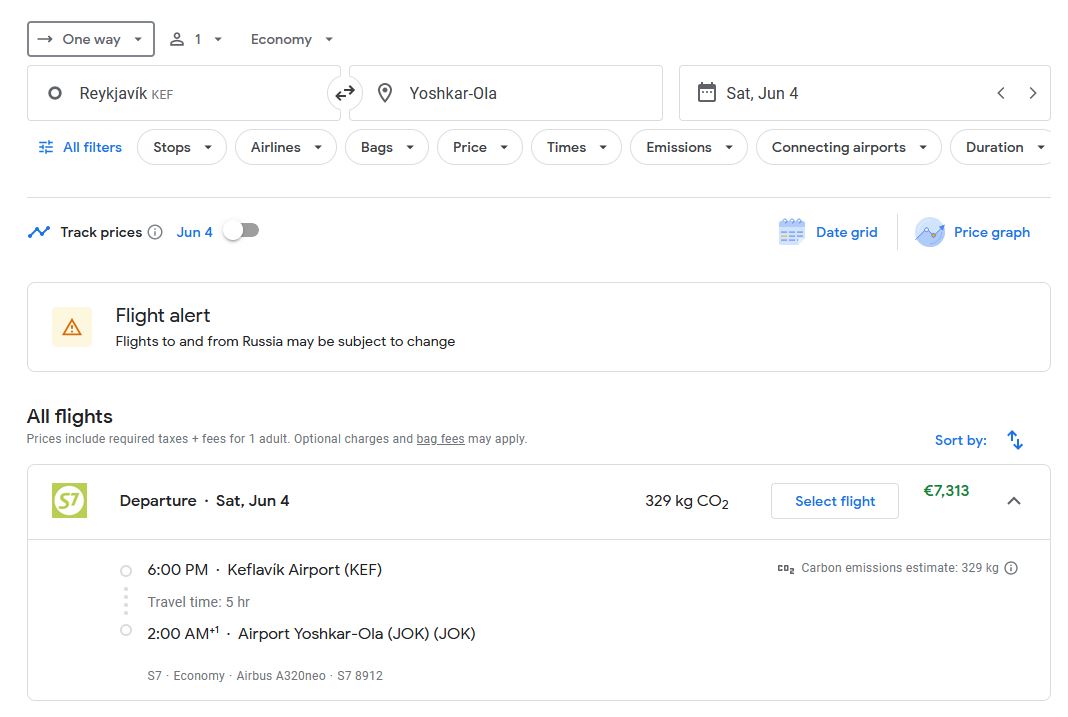Viewport: 1068px width, 717px height.
Task: Click the Reykjavík KEF origin field
Action: 184,93
